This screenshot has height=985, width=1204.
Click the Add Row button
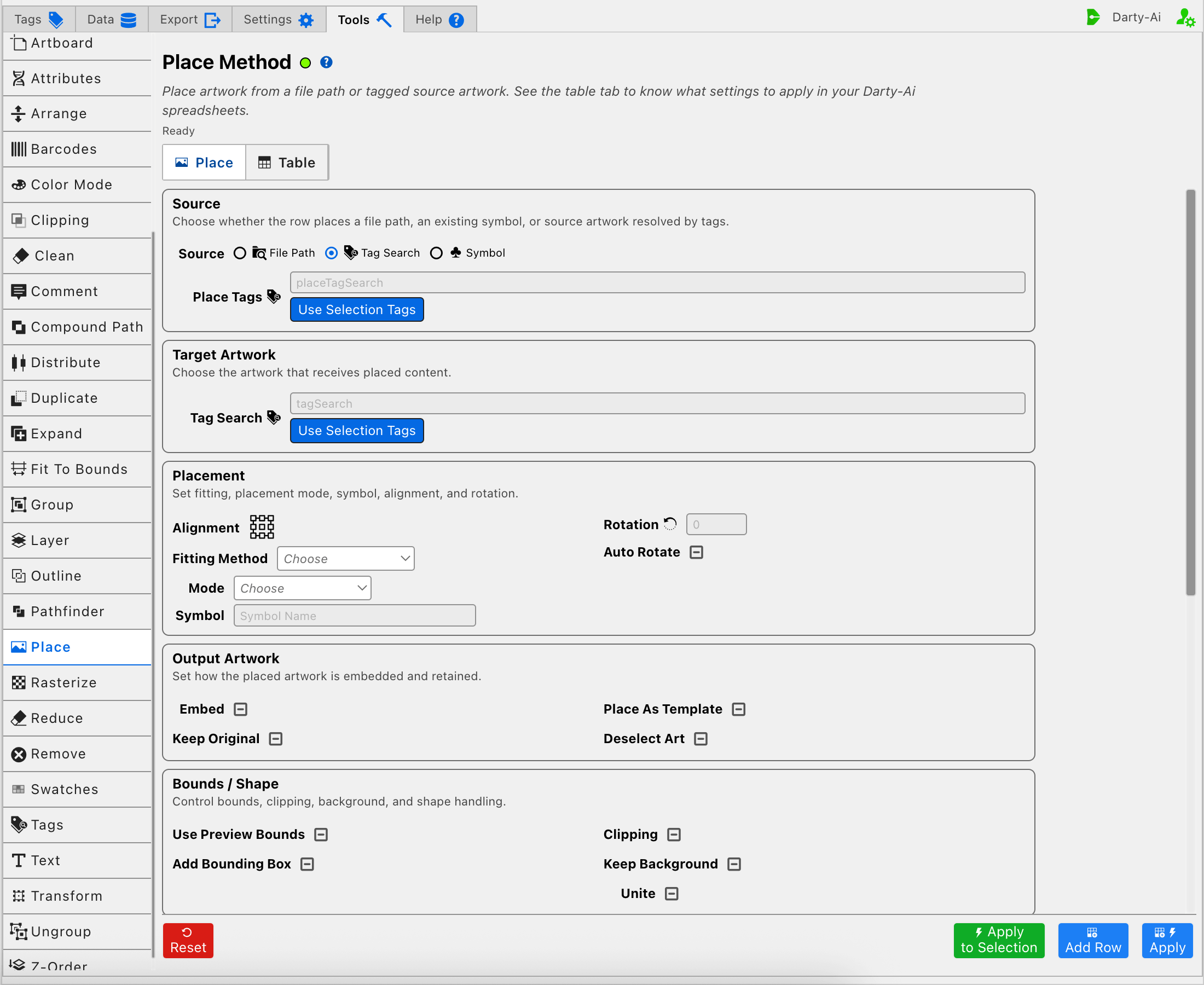[1093, 940]
